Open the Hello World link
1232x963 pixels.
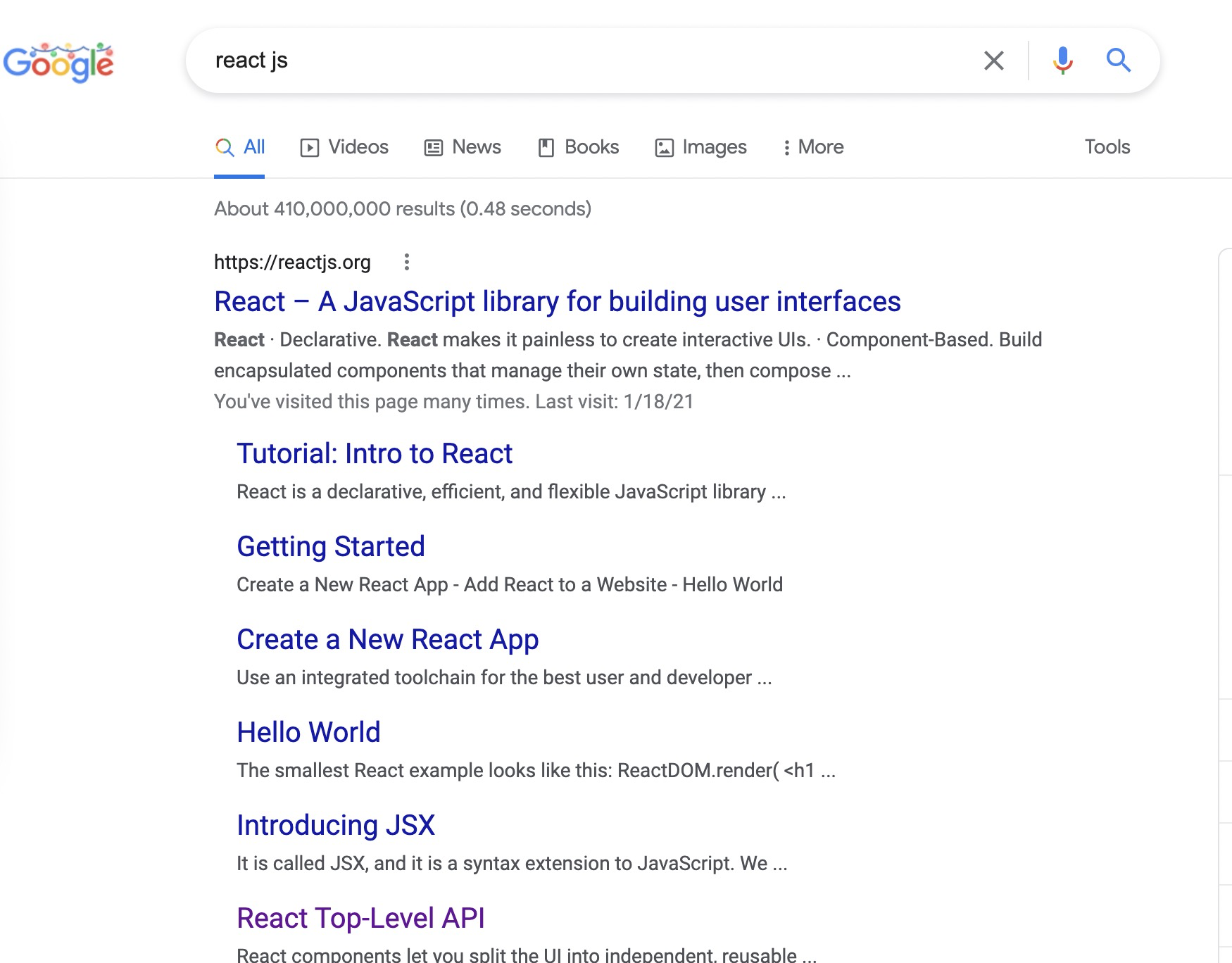308,732
